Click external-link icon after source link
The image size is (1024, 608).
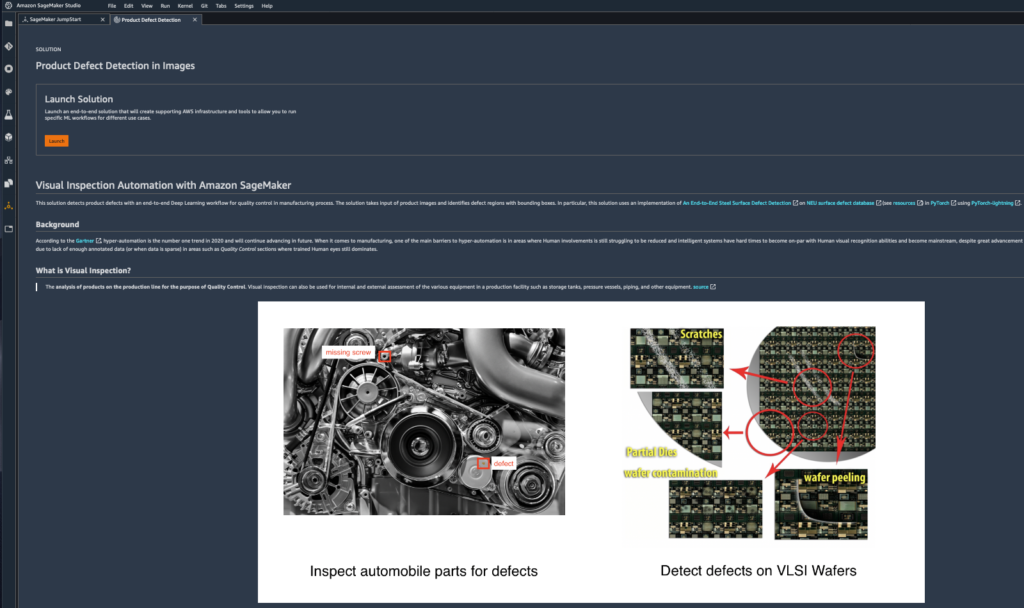[713, 287]
